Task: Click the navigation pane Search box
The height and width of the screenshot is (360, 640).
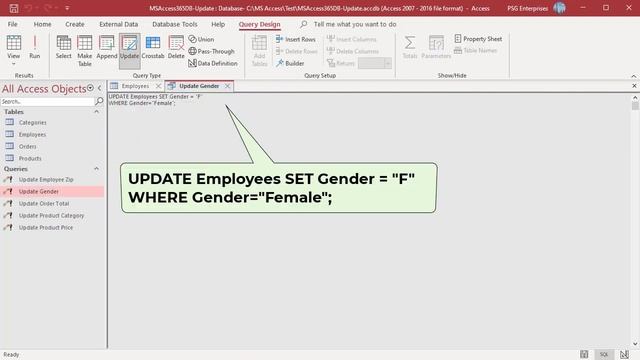Action: (47, 101)
